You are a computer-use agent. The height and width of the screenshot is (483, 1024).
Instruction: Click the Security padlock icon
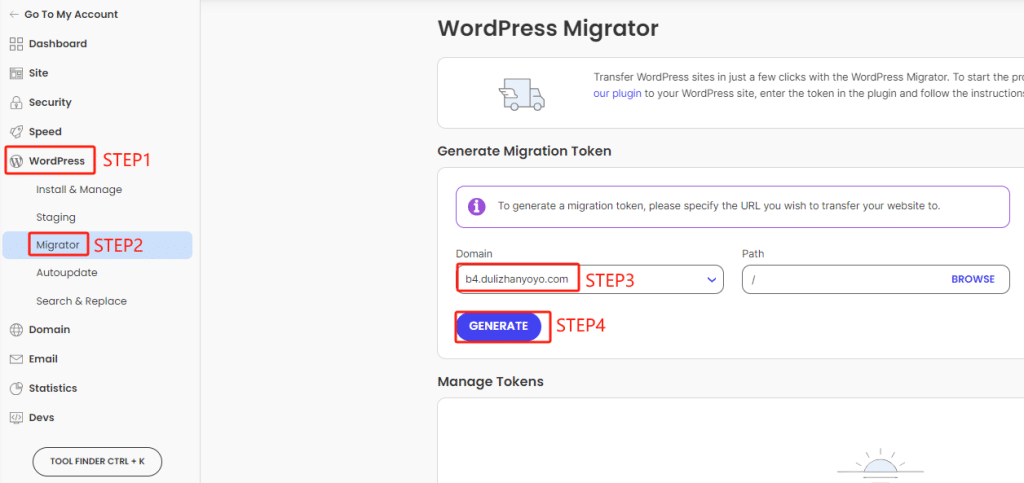tap(16, 102)
